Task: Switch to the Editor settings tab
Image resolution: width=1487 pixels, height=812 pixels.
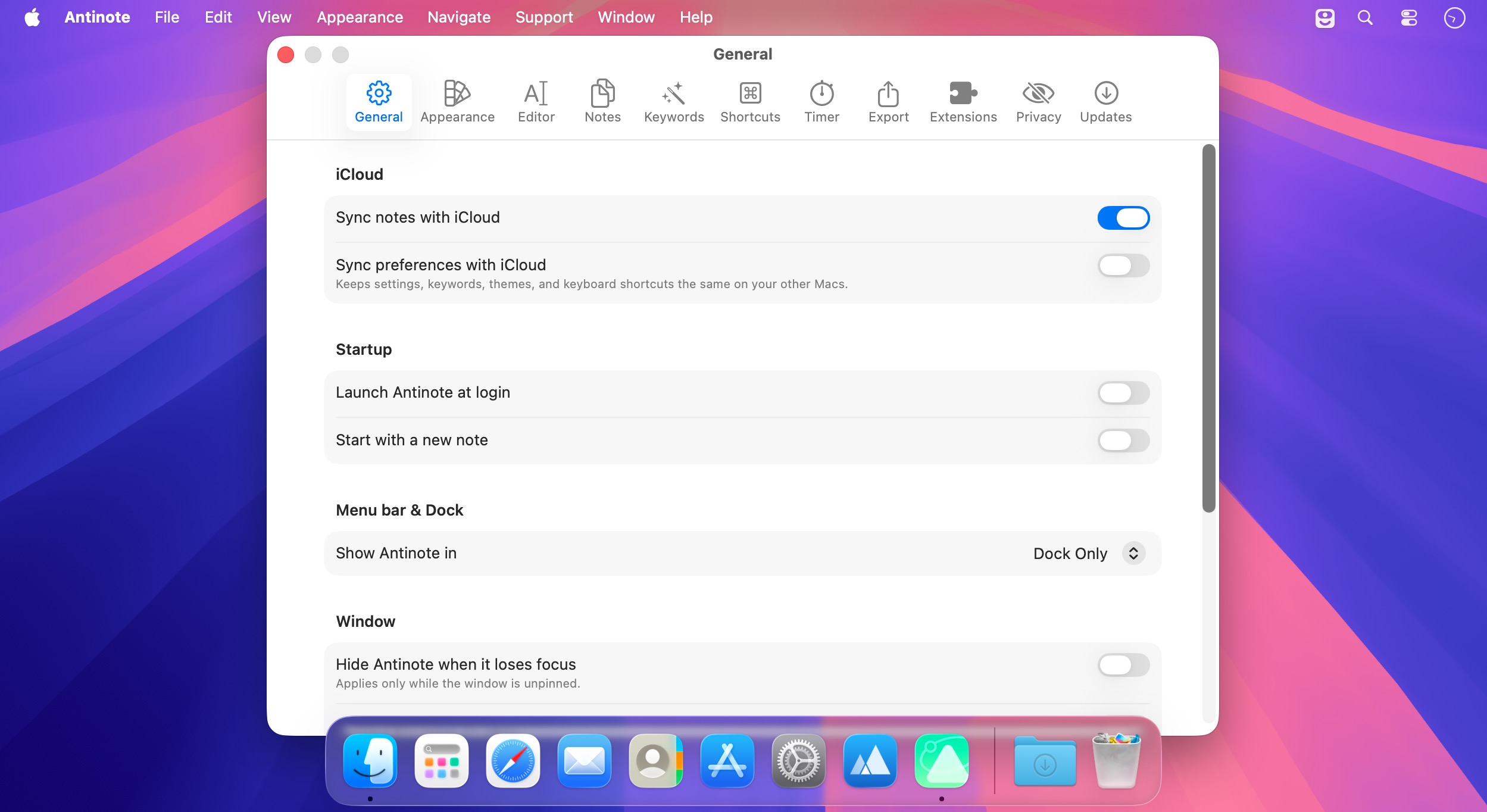Action: click(536, 102)
